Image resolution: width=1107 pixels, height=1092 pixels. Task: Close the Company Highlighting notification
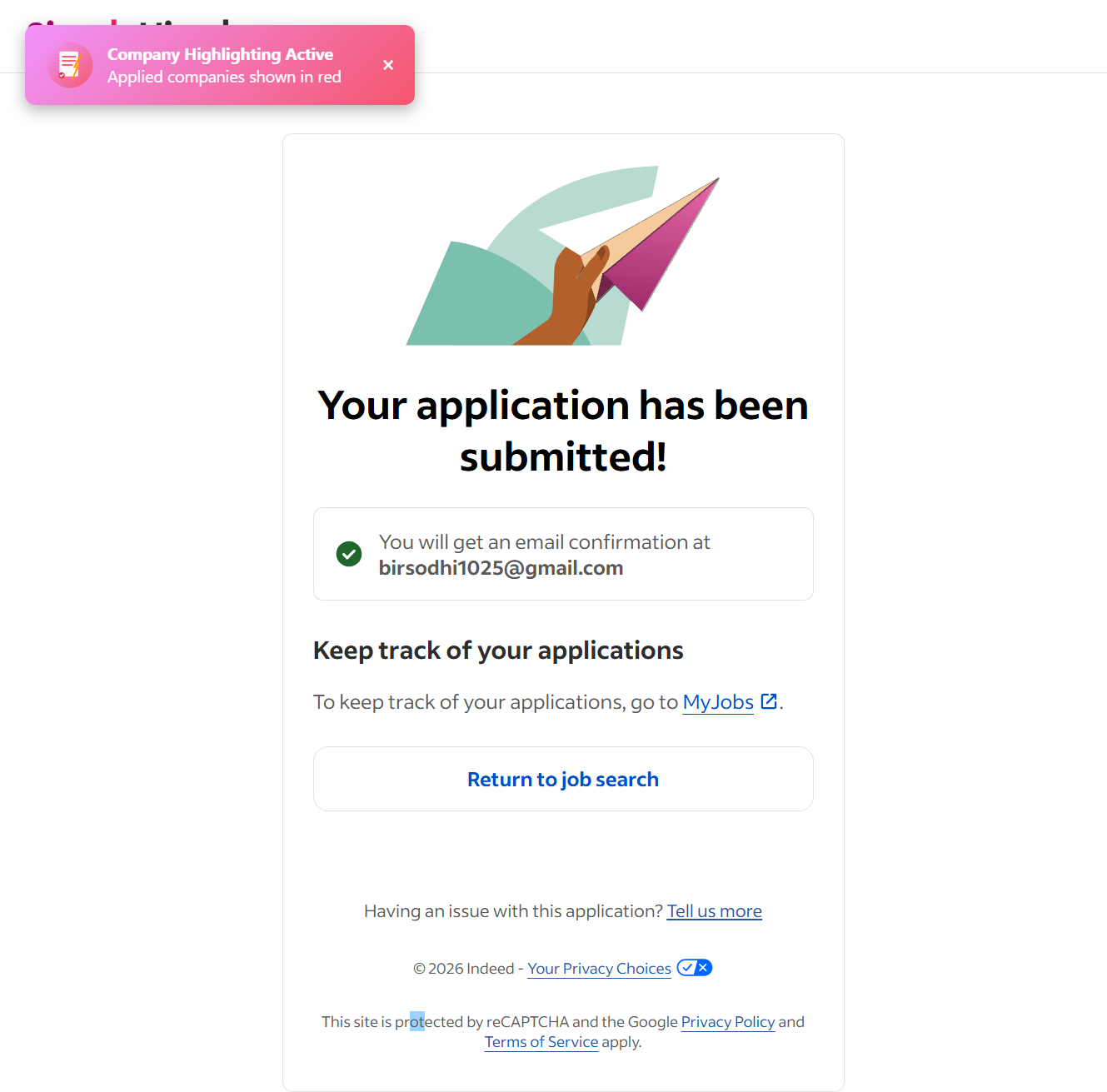388,65
